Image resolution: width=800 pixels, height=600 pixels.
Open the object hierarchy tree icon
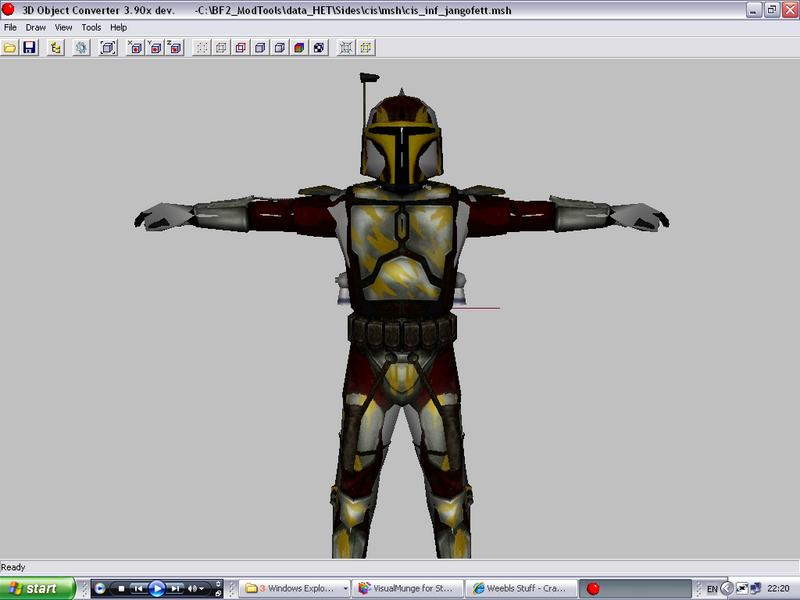click(x=56, y=48)
